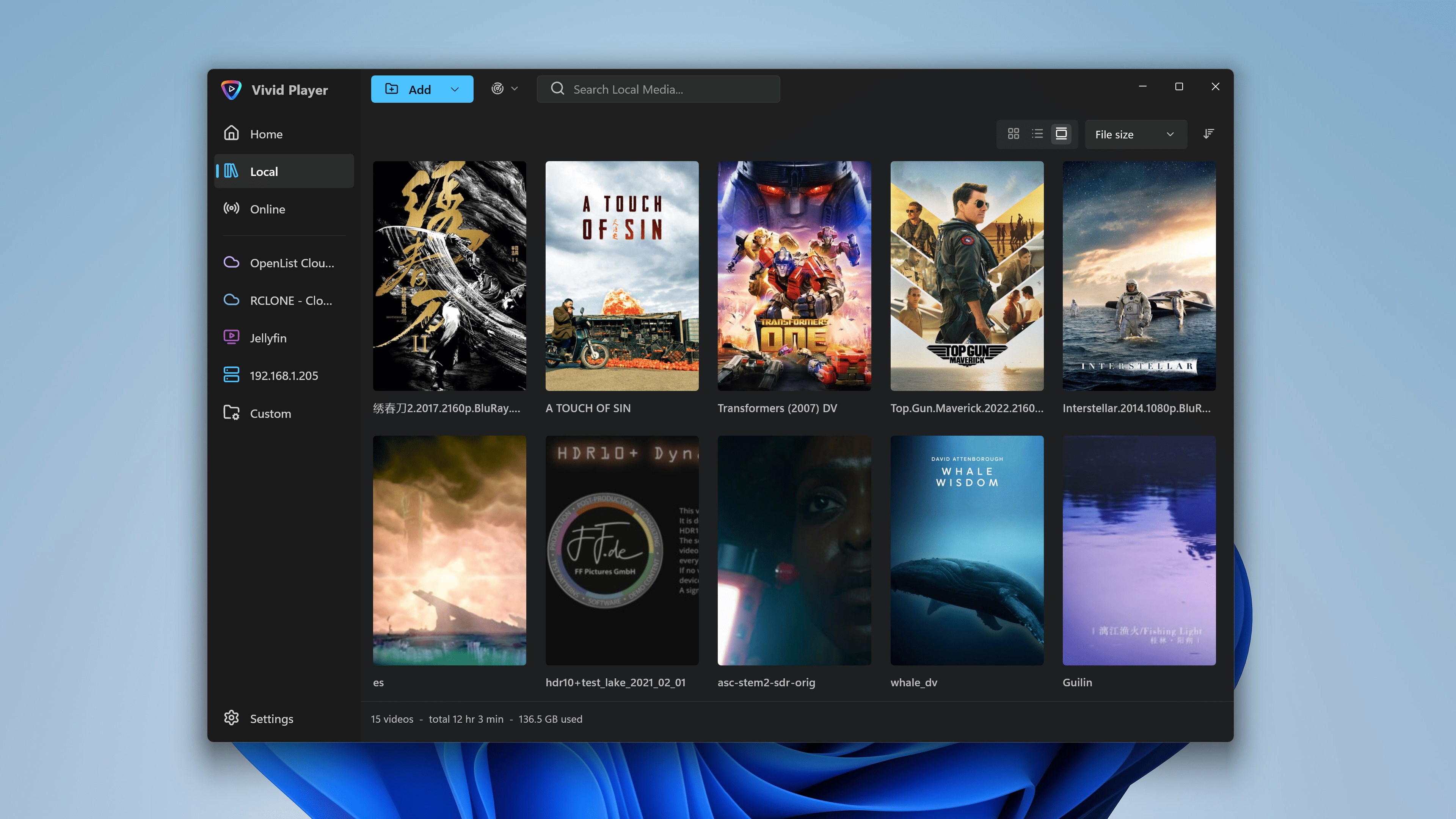
Task: Open the Transformers One poster
Action: 794,276
